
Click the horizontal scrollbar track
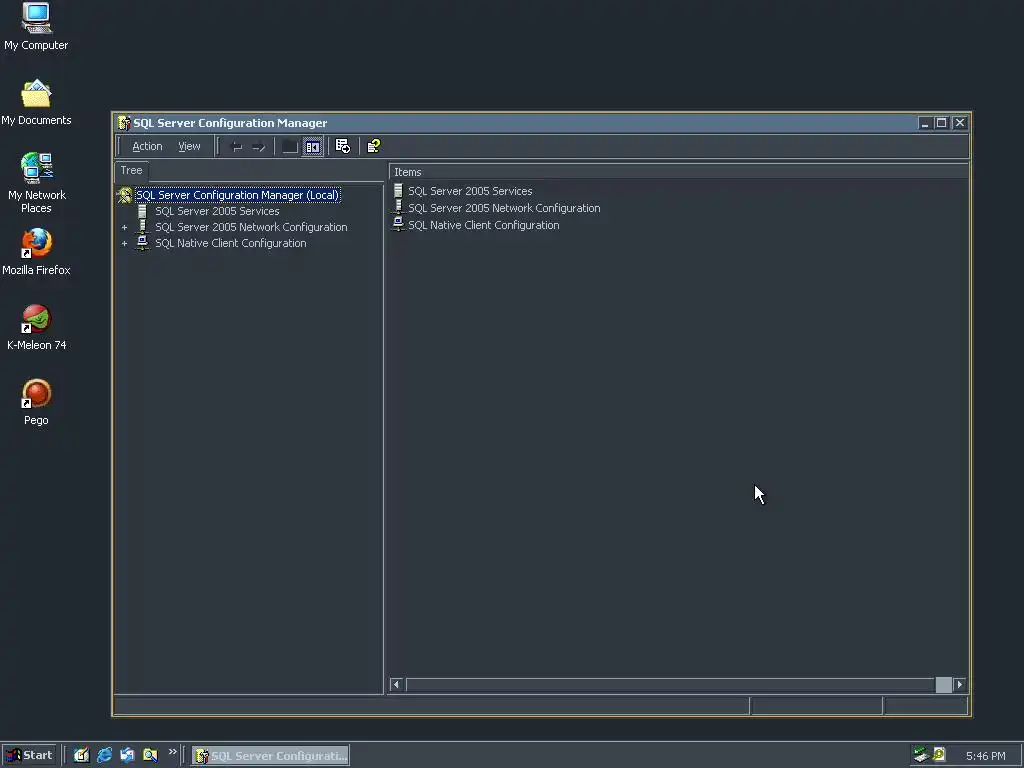pyautogui.click(x=669, y=684)
